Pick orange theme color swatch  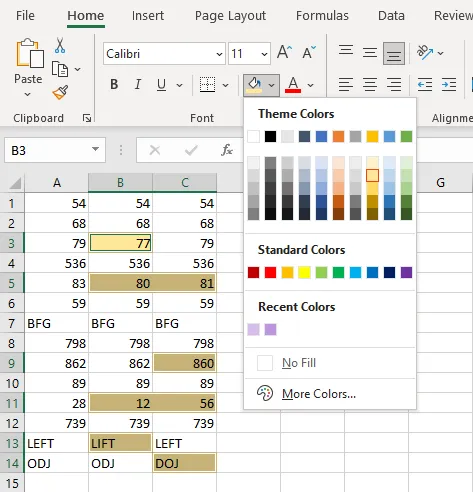338,136
